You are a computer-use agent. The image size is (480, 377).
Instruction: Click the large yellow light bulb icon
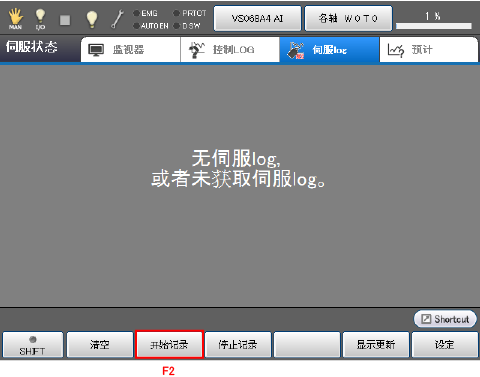click(x=92, y=19)
